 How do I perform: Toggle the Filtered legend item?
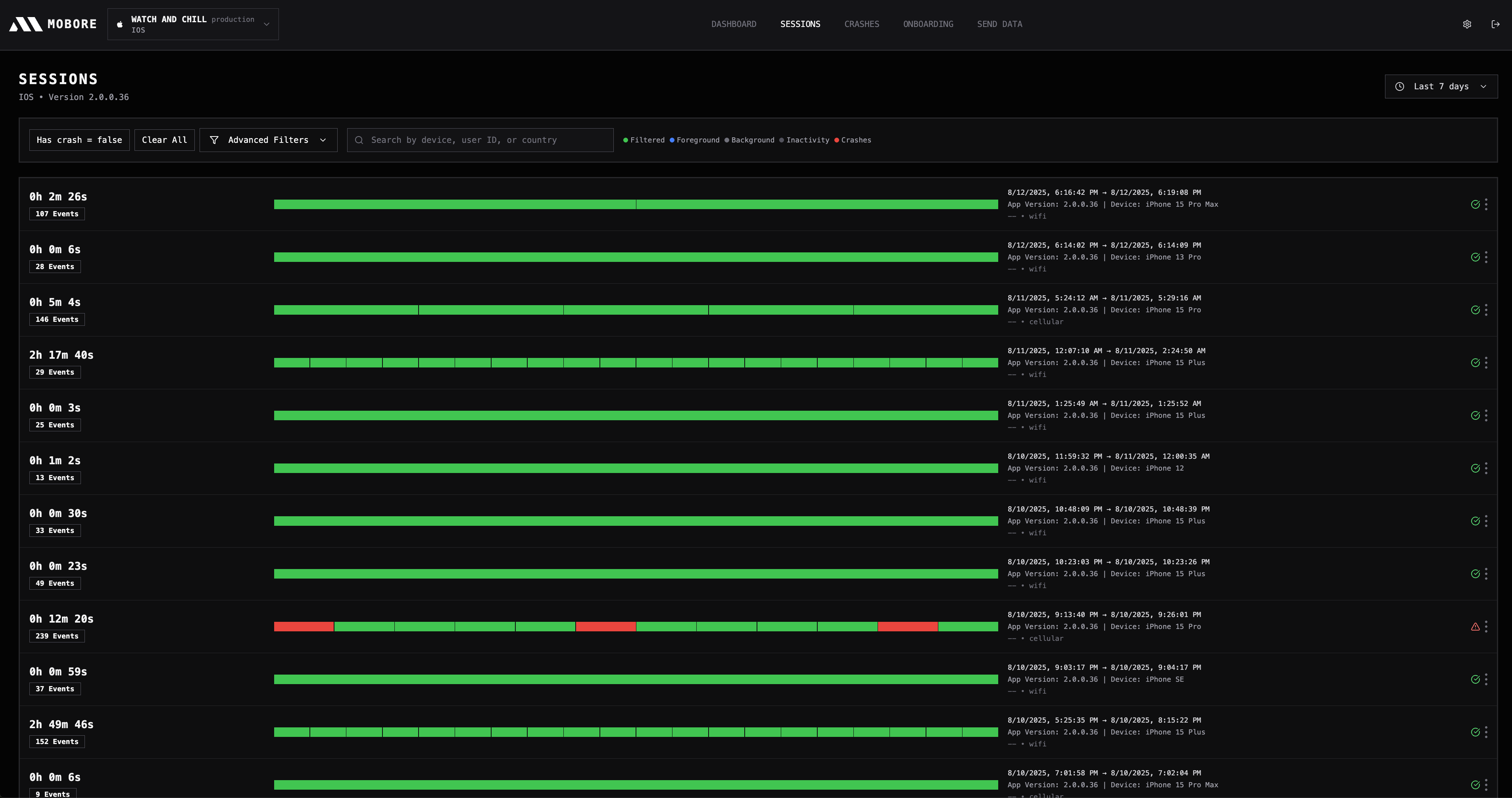(x=644, y=140)
